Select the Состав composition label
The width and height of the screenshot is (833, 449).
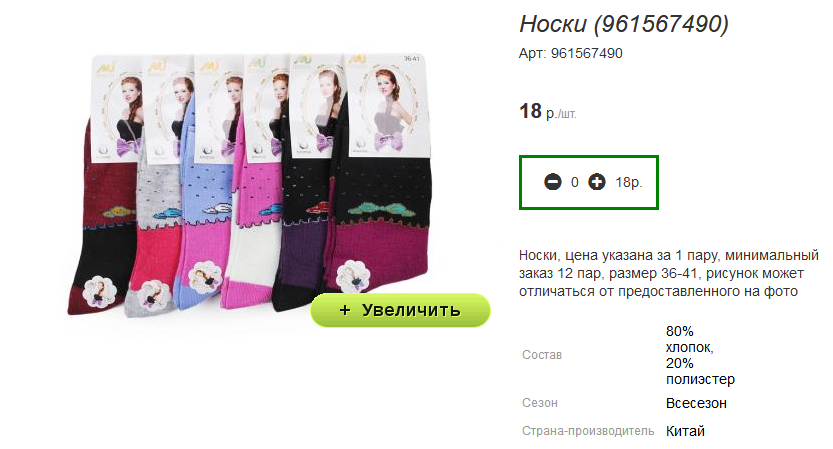pyautogui.click(x=542, y=355)
